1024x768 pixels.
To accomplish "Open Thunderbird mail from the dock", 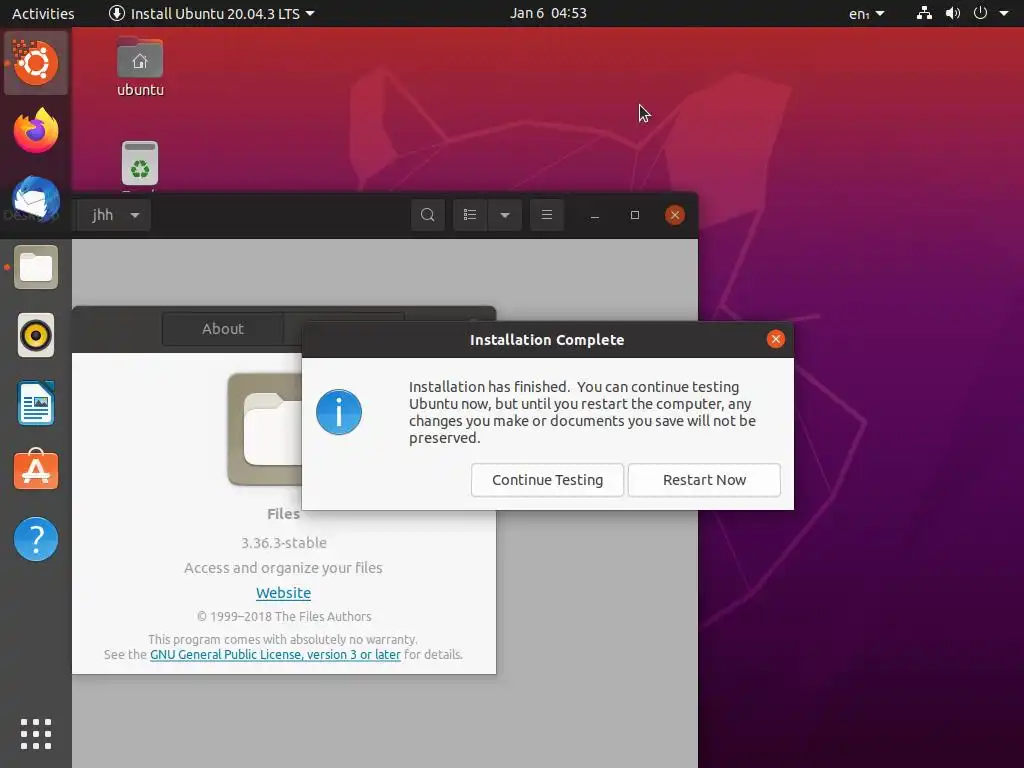I will pyautogui.click(x=36, y=199).
